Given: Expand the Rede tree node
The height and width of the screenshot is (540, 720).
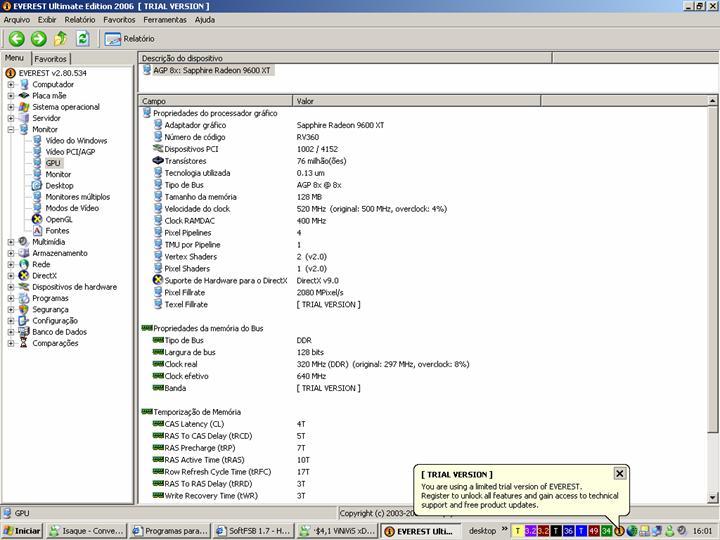Looking at the screenshot, I should [x=11, y=264].
